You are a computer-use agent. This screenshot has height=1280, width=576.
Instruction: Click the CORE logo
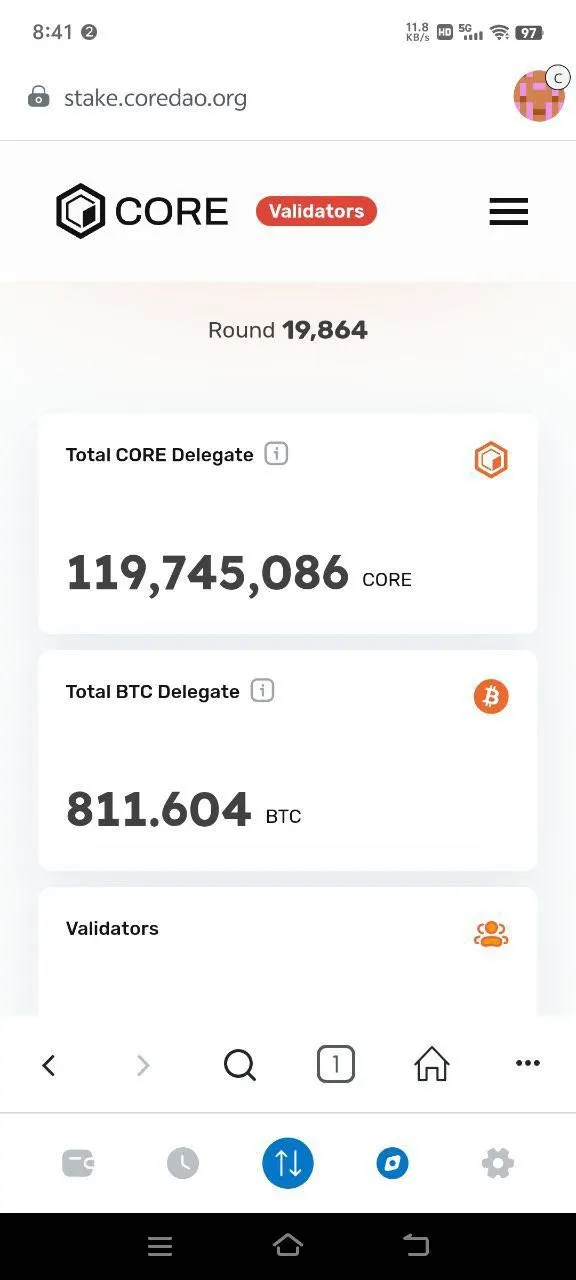(142, 211)
